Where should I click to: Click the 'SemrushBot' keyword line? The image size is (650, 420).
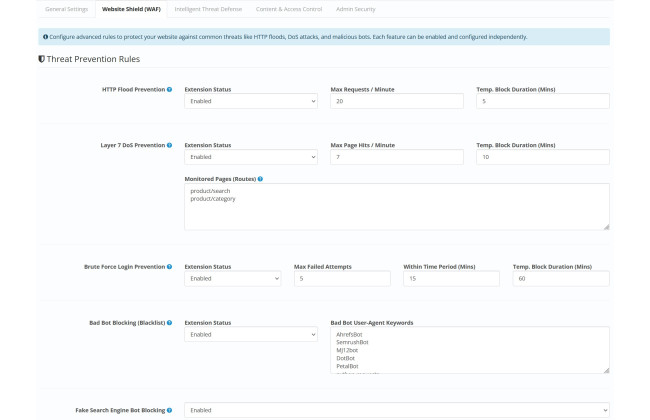(x=352, y=342)
